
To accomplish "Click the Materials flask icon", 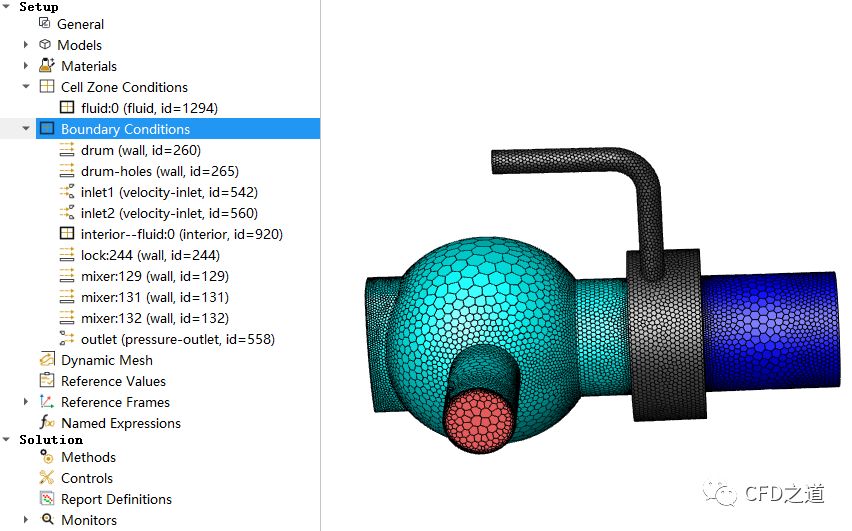I will pyautogui.click(x=46, y=65).
